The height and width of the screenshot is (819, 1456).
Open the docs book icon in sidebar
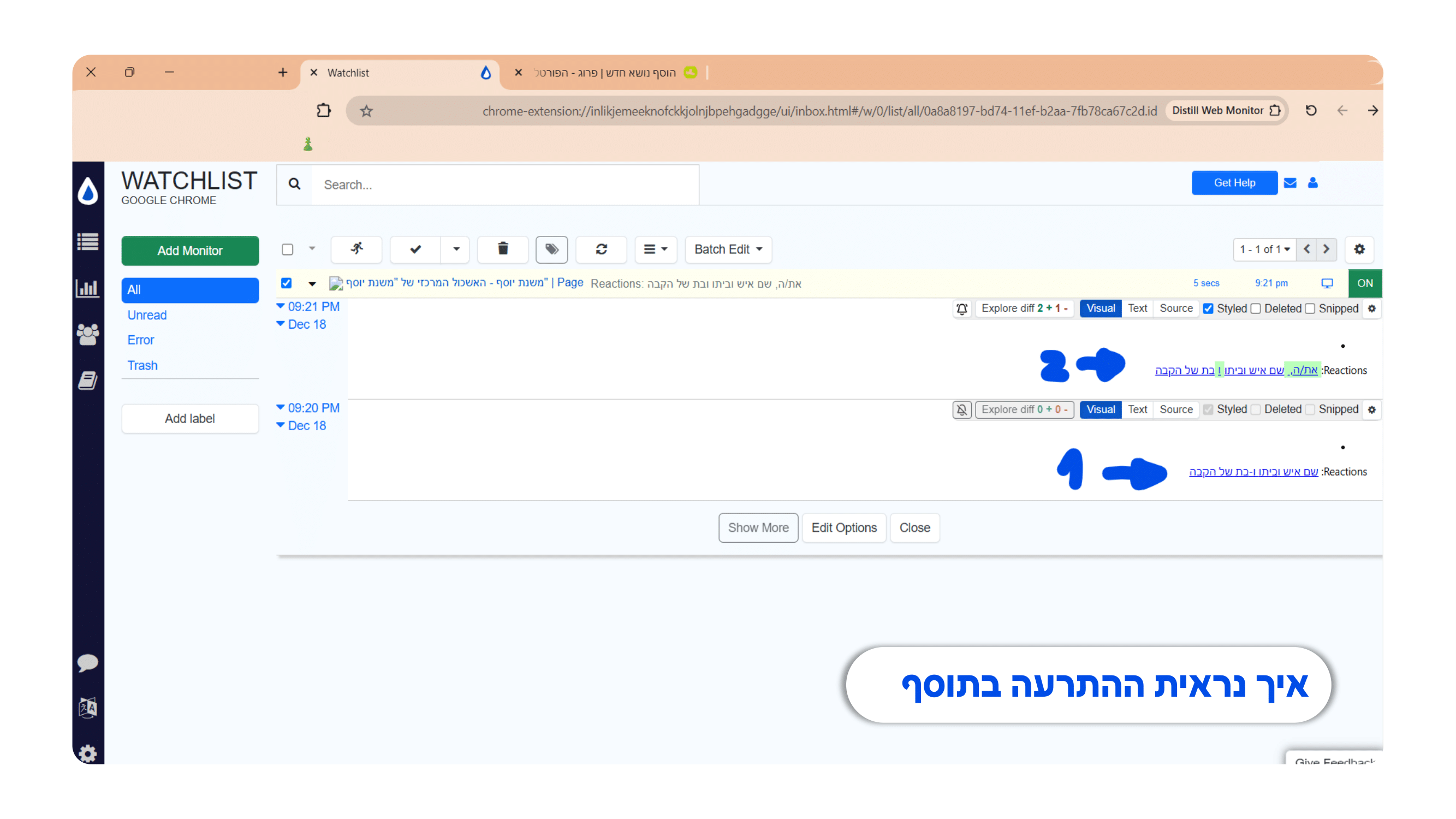tap(88, 380)
